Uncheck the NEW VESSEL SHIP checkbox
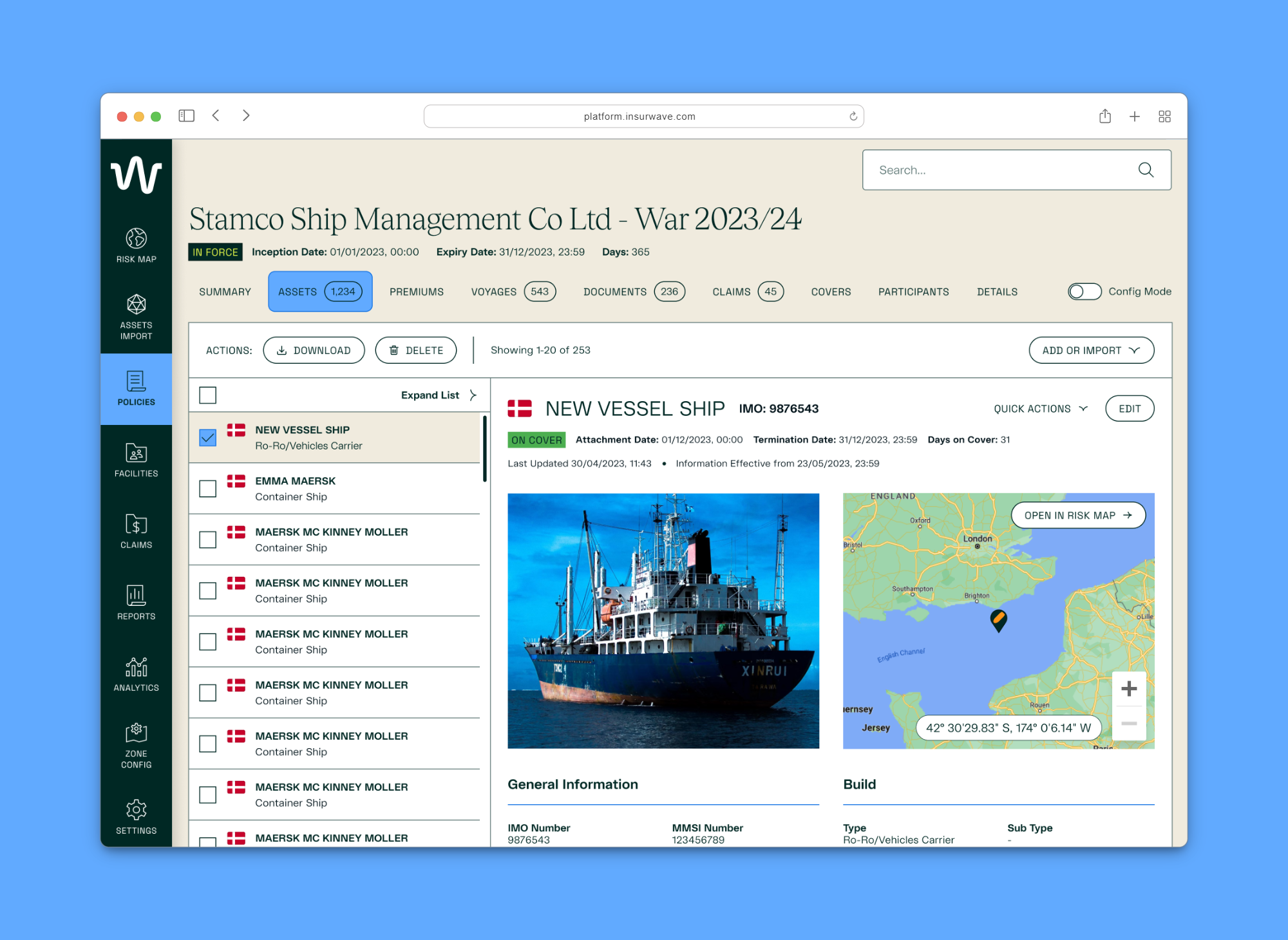Image resolution: width=1288 pixels, height=940 pixels. coord(207,438)
